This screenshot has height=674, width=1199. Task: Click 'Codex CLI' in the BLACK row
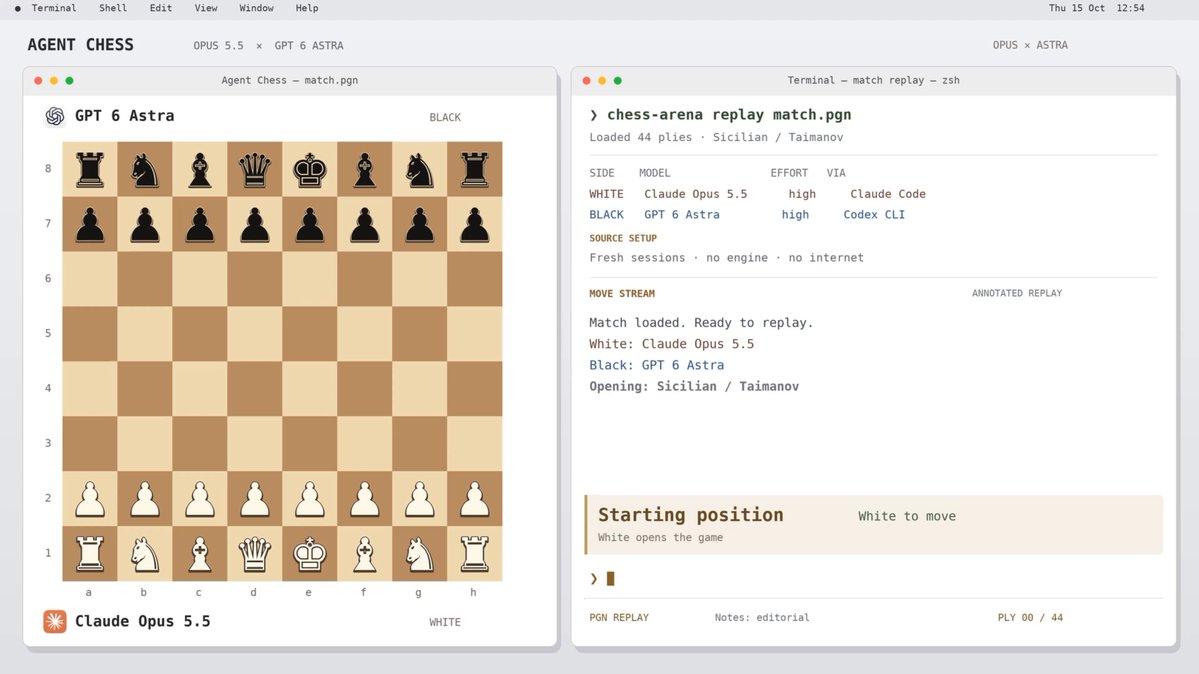[874, 215]
